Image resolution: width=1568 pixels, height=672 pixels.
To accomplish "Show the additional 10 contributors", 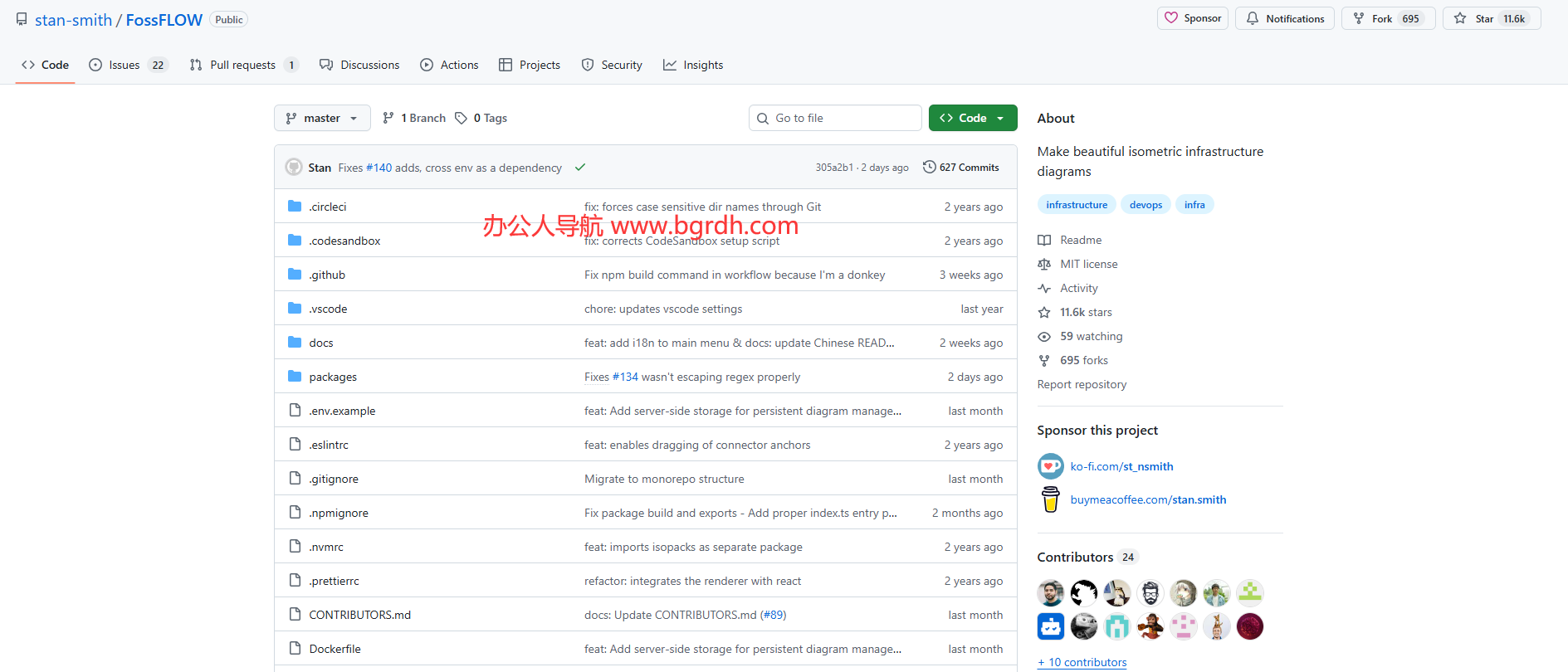I will click(1082, 662).
